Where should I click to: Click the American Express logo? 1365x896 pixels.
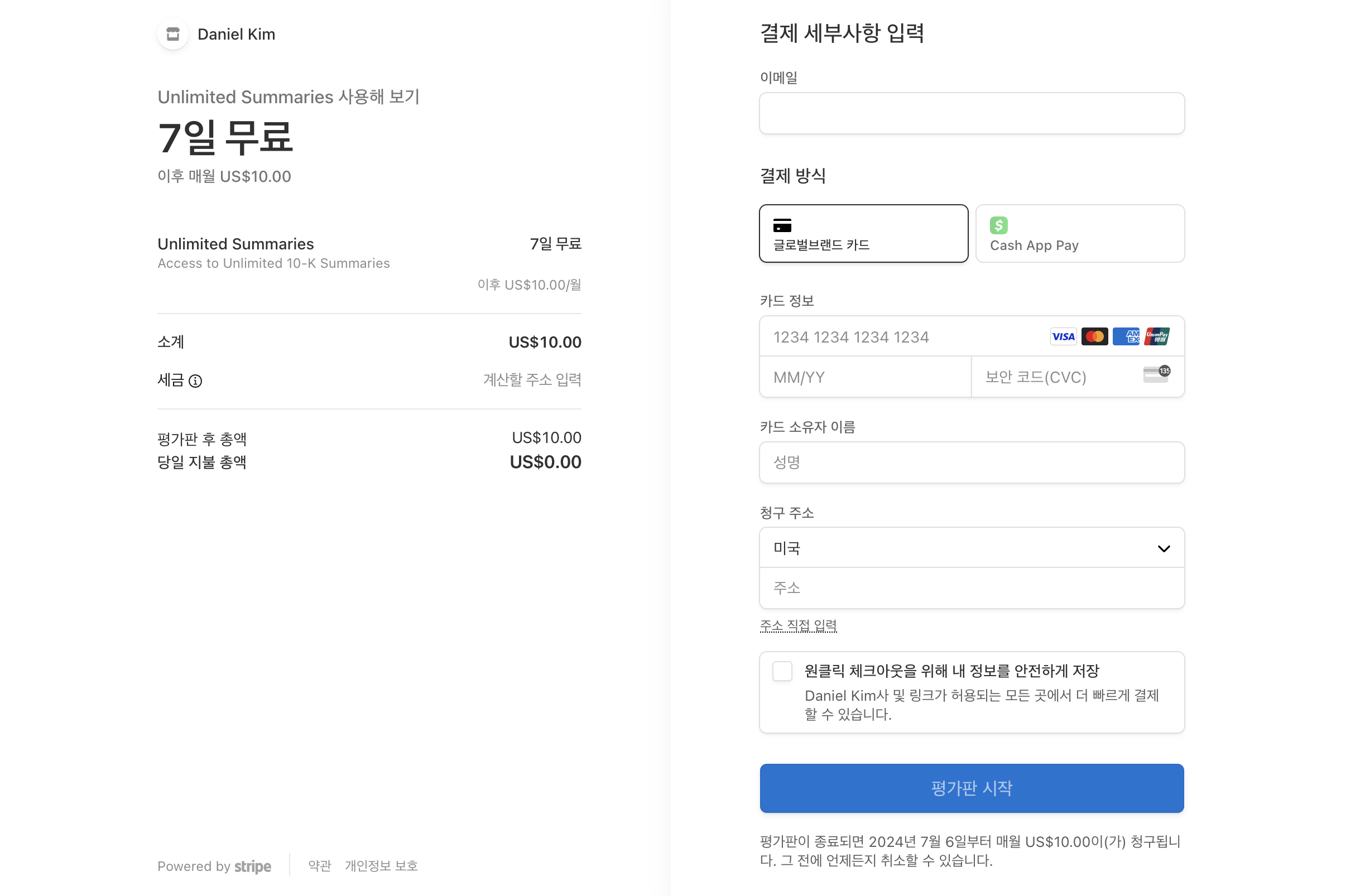point(1126,337)
